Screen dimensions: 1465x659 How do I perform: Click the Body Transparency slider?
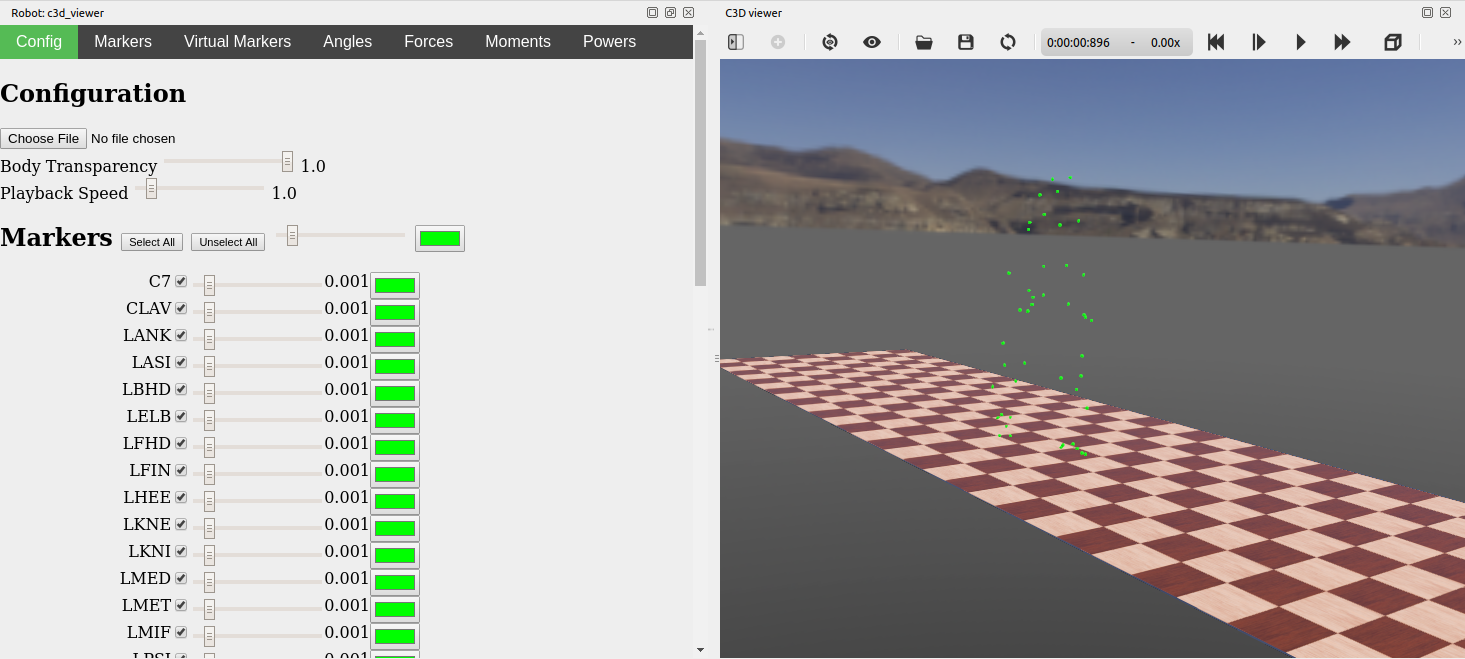228,161
